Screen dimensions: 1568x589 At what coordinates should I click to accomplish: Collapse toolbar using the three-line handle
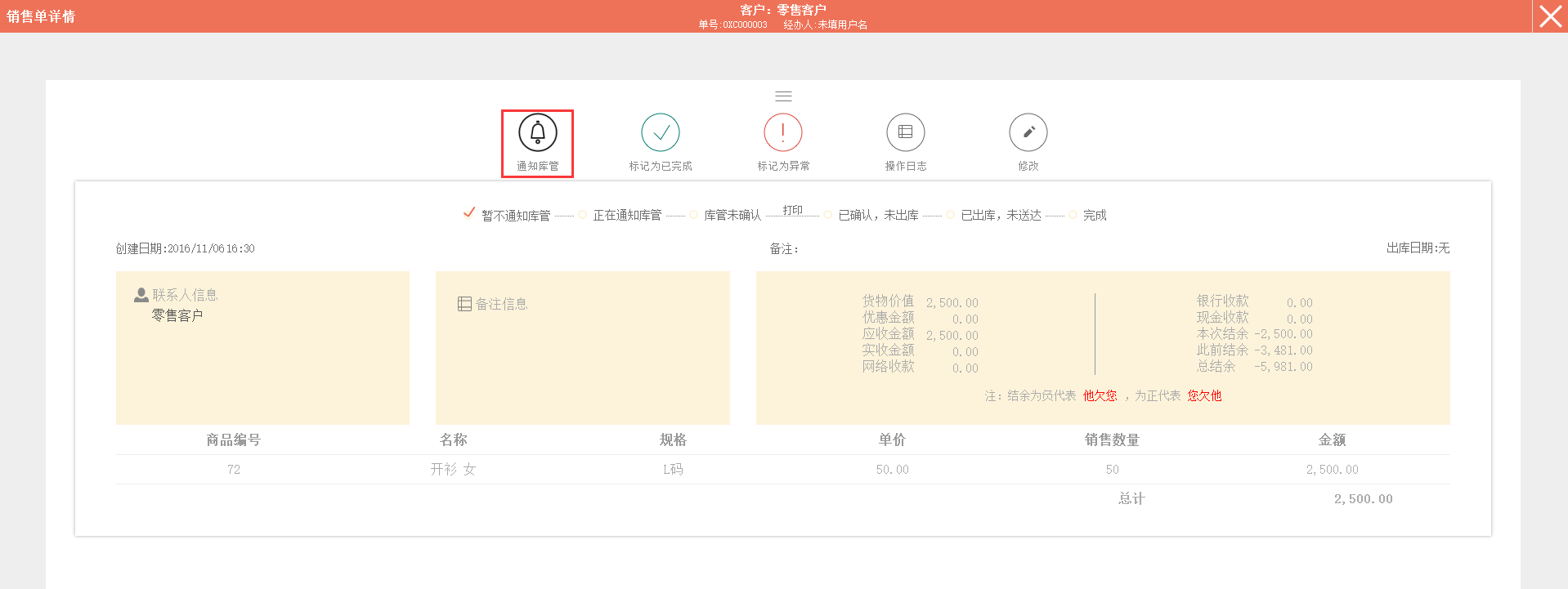click(x=783, y=96)
